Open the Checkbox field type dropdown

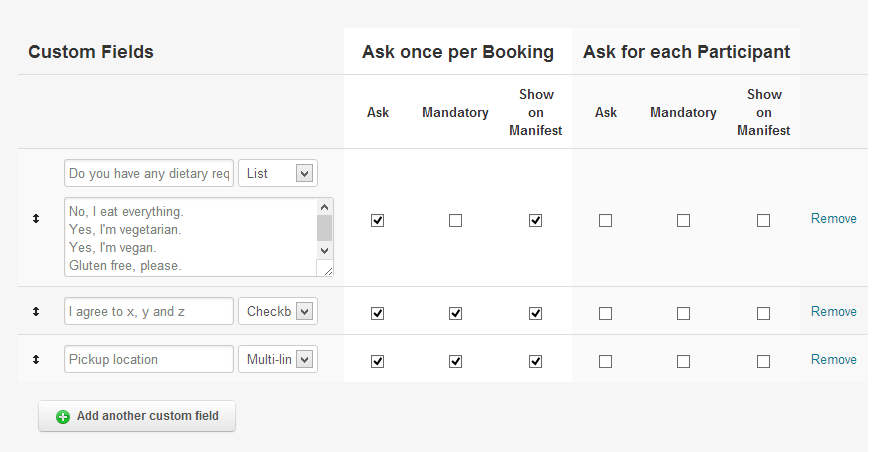pos(277,312)
